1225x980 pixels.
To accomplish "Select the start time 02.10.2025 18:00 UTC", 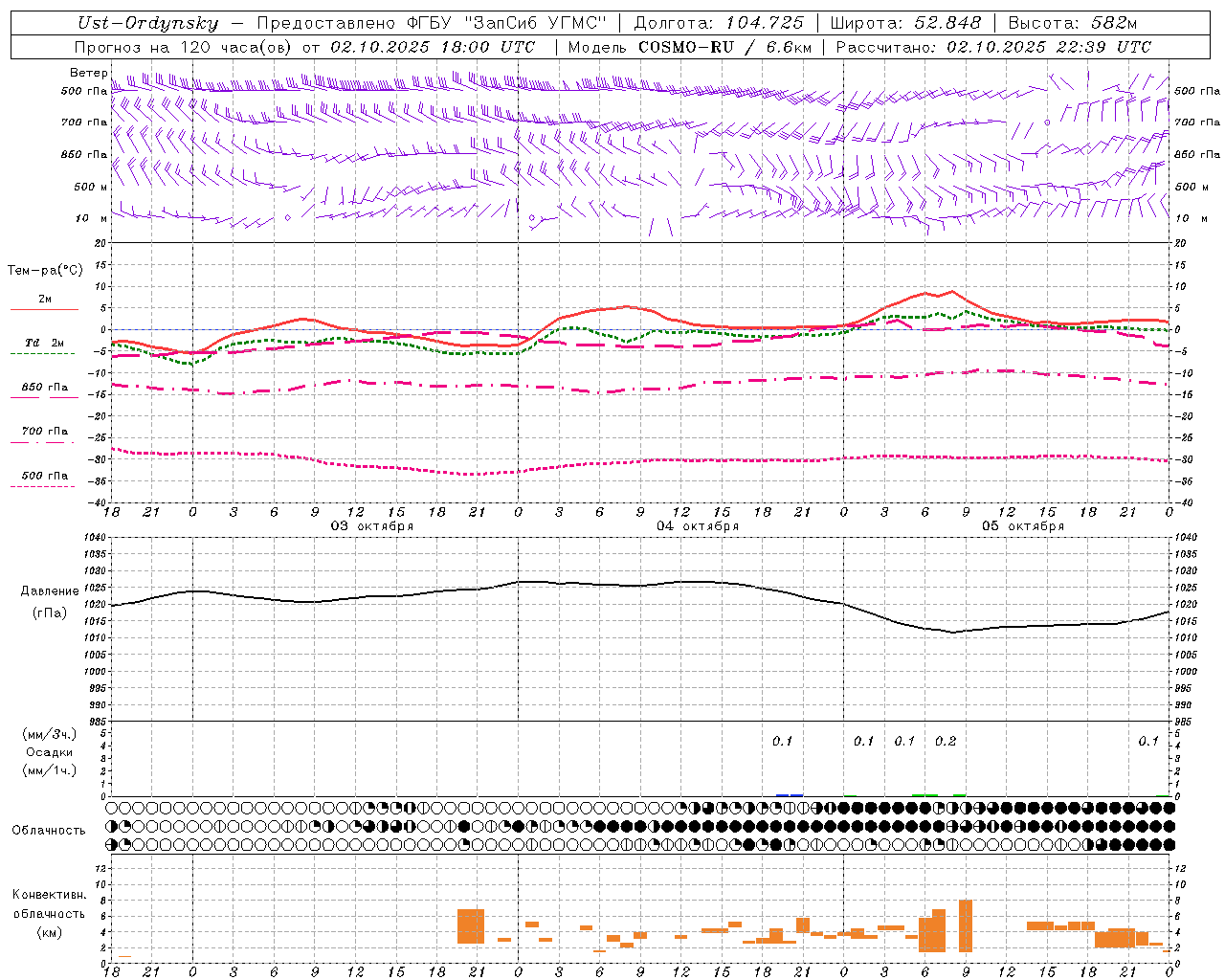I will click(x=433, y=47).
